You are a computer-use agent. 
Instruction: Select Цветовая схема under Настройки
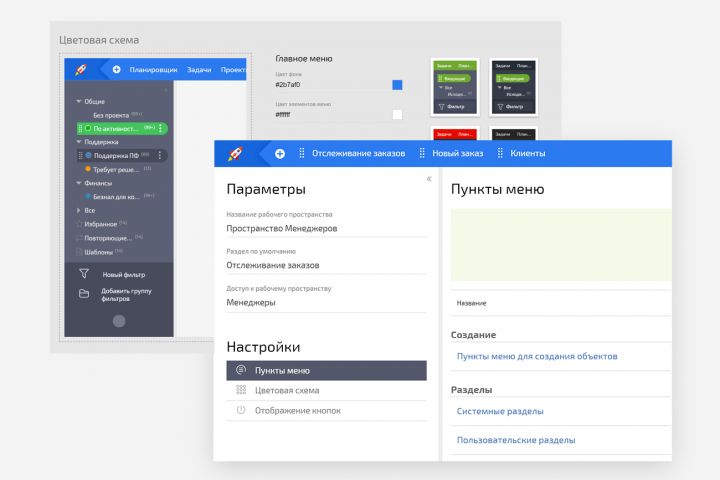point(326,390)
